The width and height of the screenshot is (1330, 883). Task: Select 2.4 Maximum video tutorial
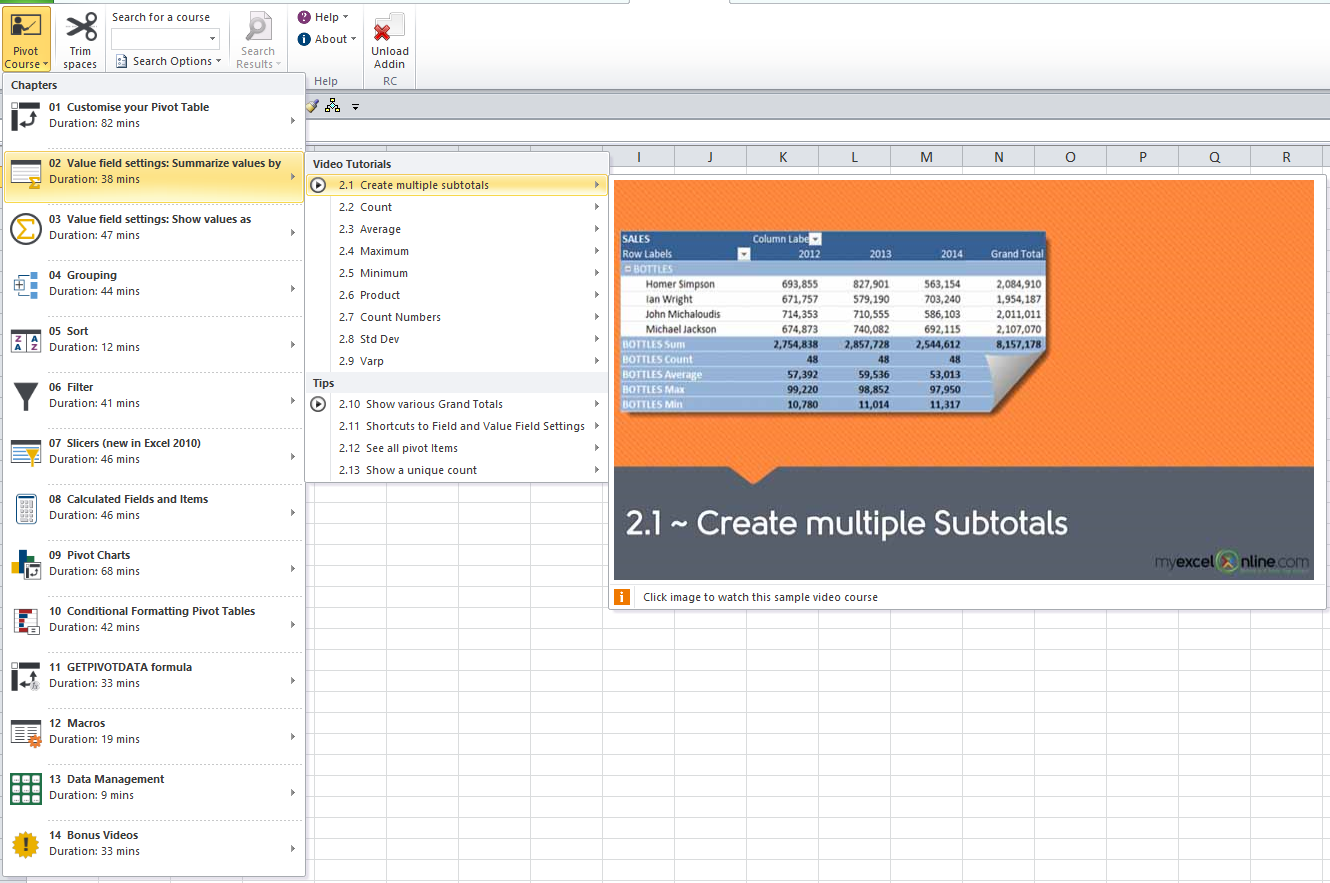tap(456, 251)
